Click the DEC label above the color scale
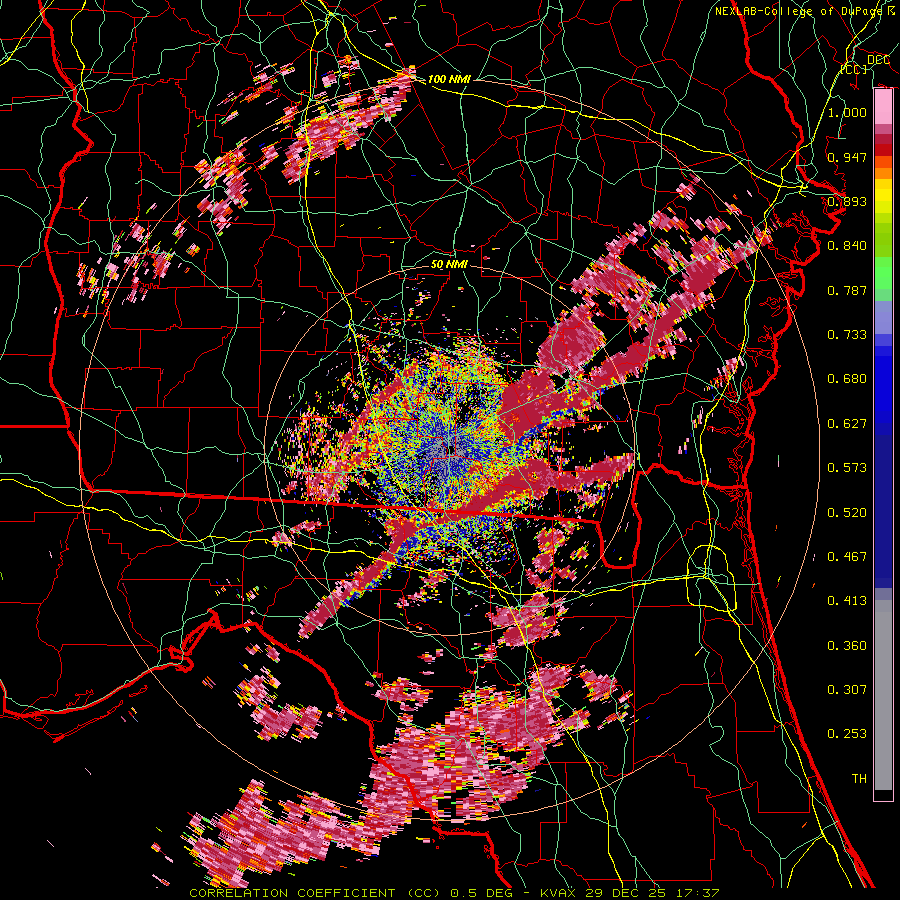The width and height of the screenshot is (900, 900). click(878, 60)
